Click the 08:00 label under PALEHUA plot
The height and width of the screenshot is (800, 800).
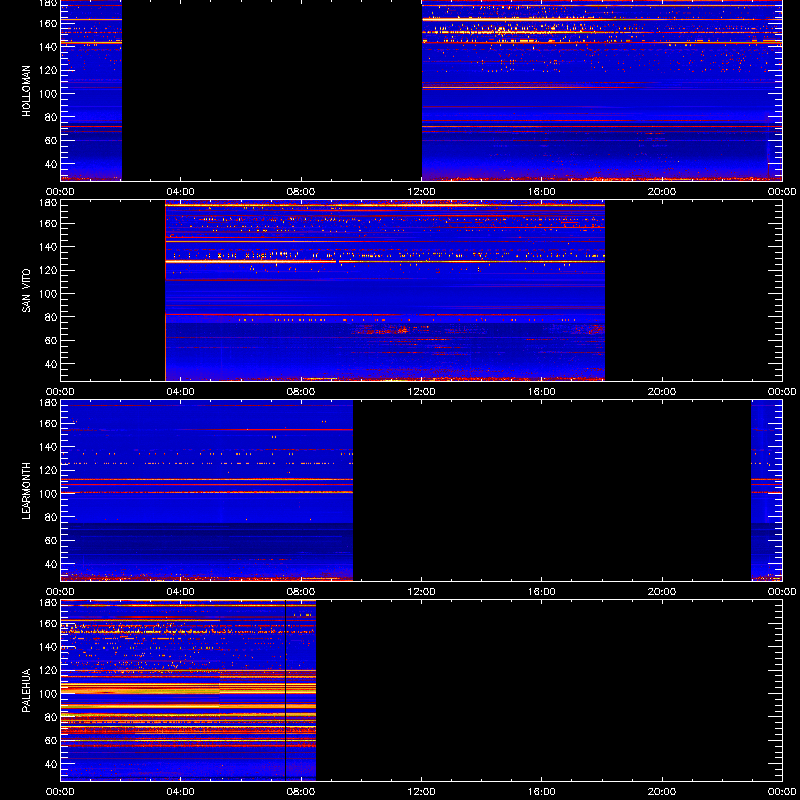[x=301, y=792]
